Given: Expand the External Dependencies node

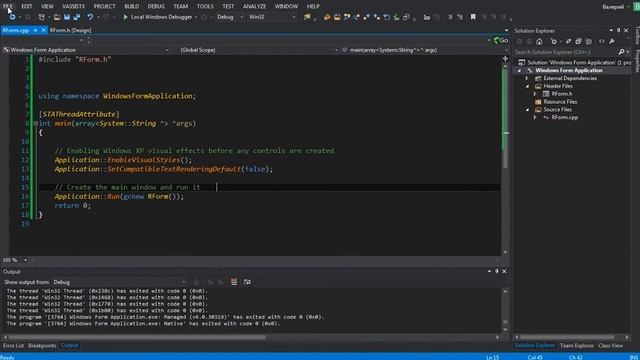Looking at the screenshot, I should coord(527,78).
